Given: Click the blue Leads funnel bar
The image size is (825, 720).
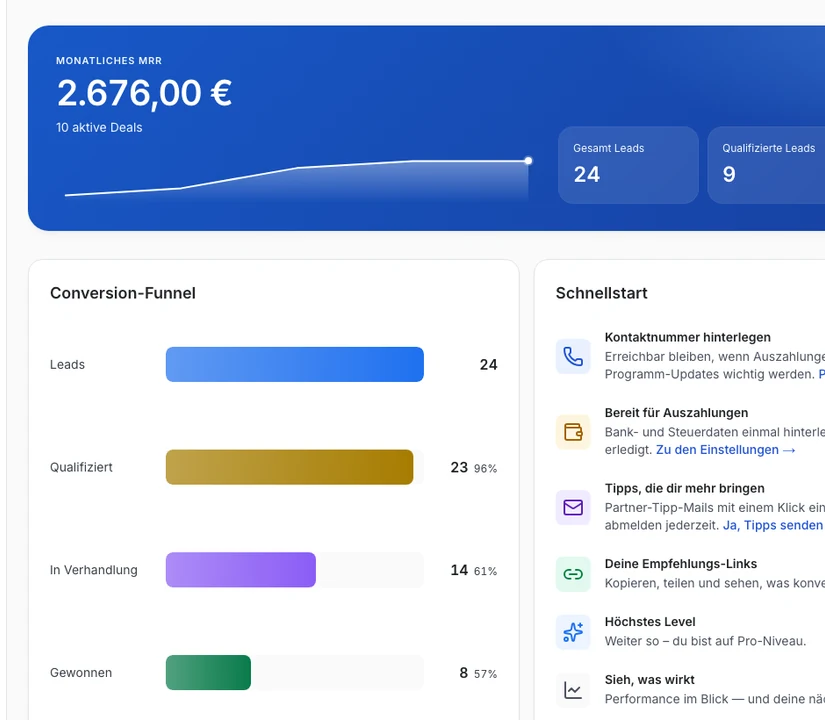Looking at the screenshot, I should pyautogui.click(x=295, y=364).
